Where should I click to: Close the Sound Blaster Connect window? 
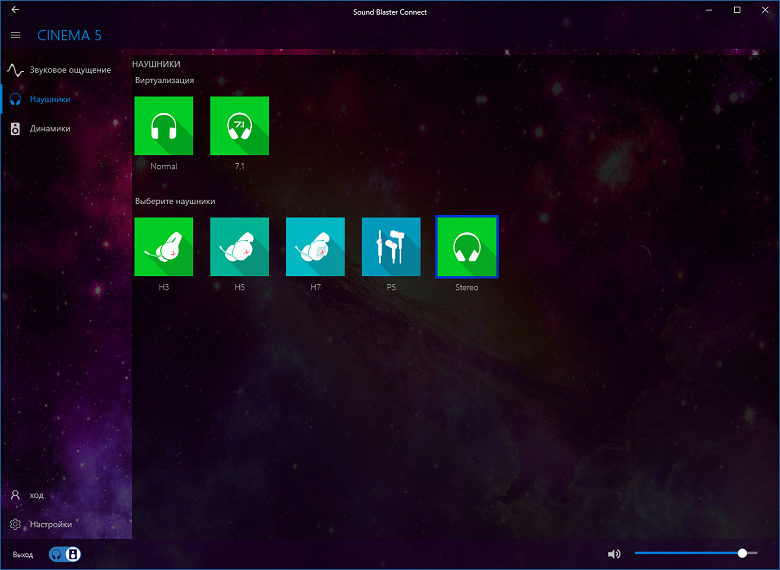point(765,10)
